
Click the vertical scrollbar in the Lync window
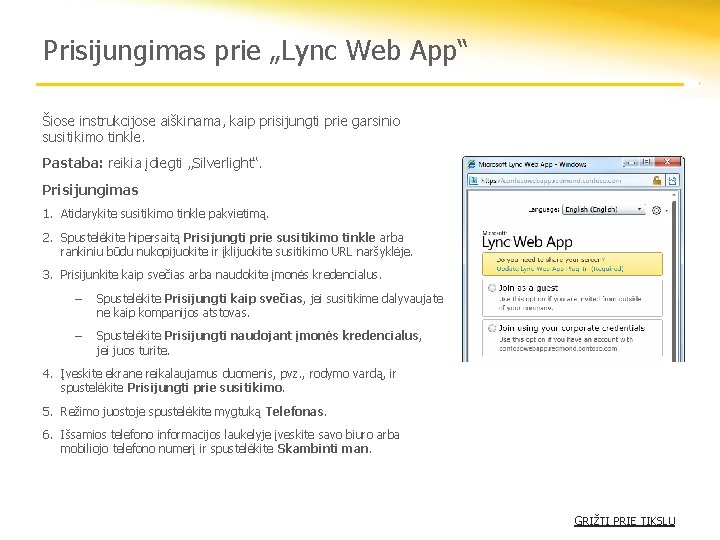(674, 280)
